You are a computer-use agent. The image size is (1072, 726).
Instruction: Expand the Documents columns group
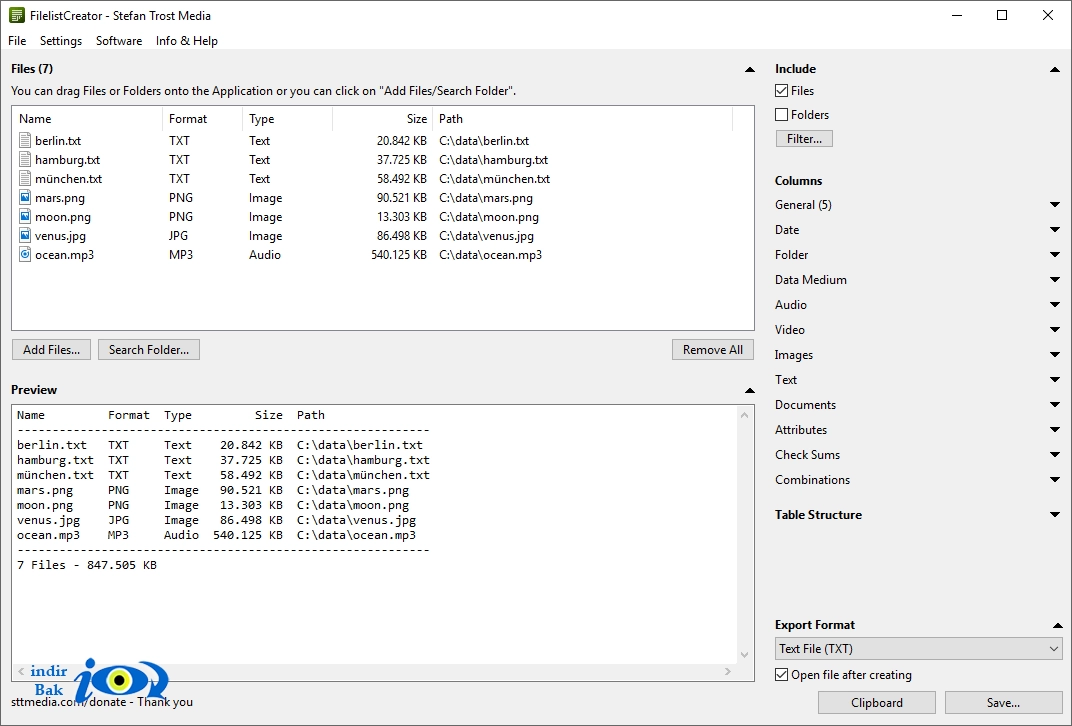(x=1054, y=404)
